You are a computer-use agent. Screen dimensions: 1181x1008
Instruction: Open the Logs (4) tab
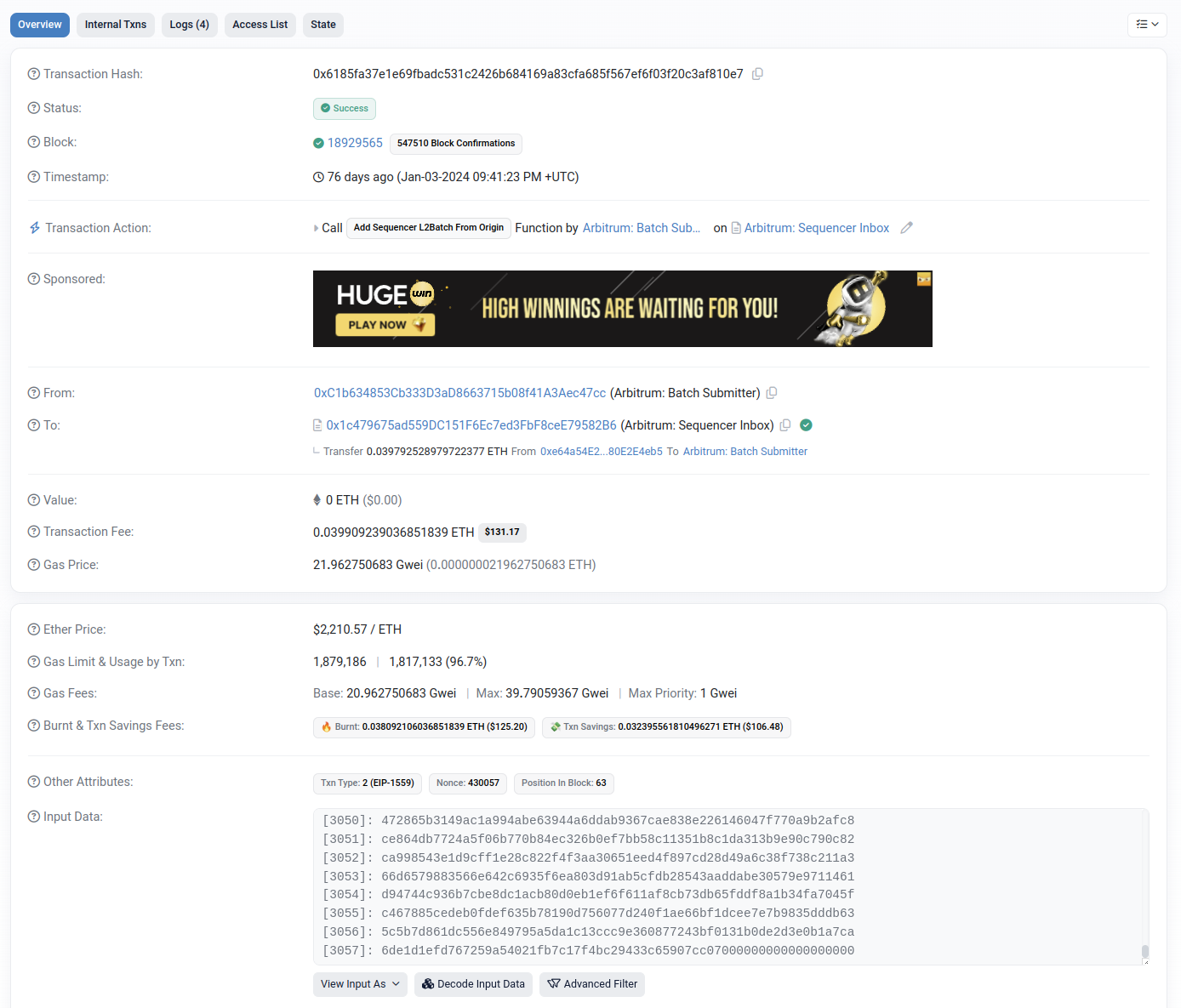click(189, 25)
